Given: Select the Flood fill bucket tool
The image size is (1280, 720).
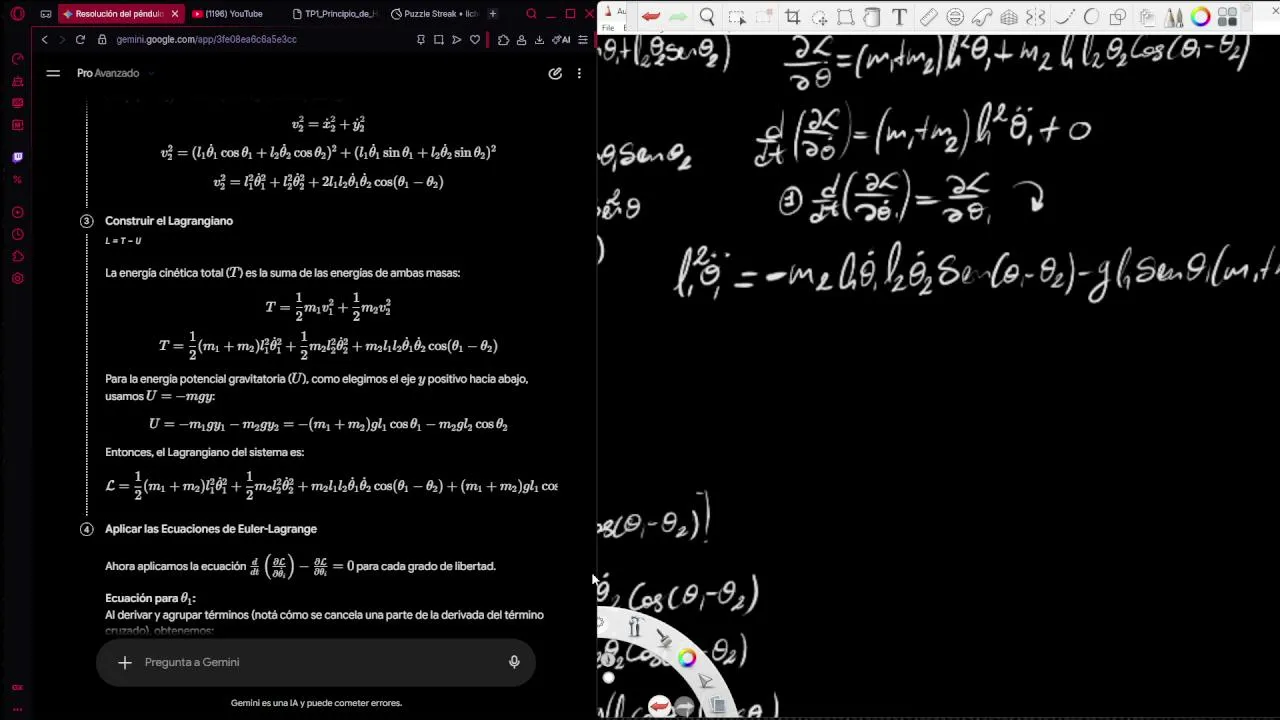Looking at the screenshot, I should (872, 17).
